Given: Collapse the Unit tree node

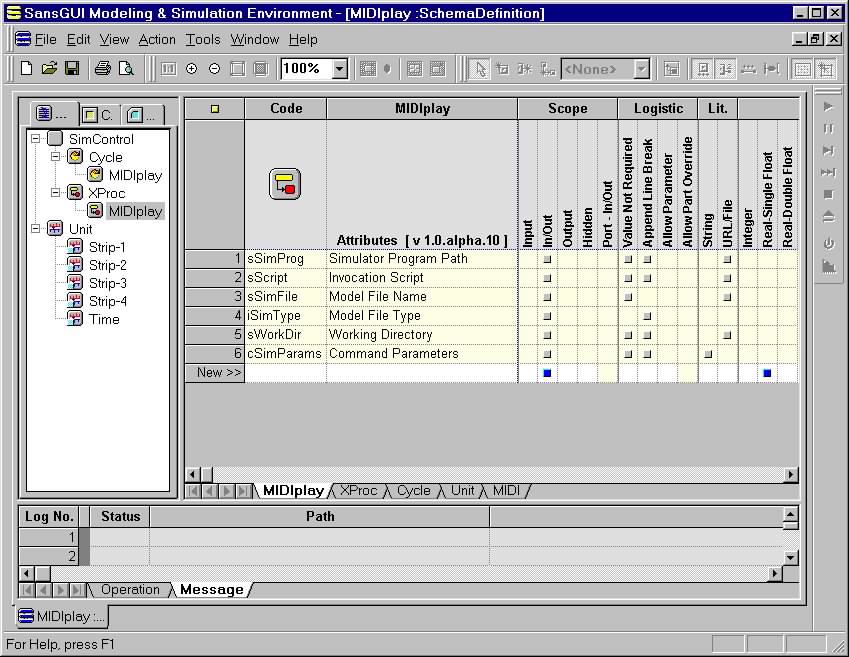Looking at the screenshot, I should tap(36, 229).
